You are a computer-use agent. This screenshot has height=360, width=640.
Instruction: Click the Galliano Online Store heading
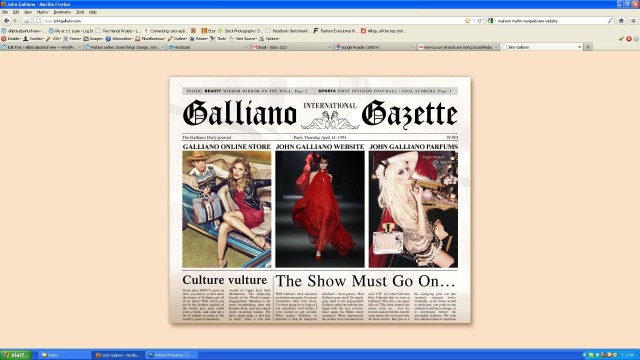227,147
